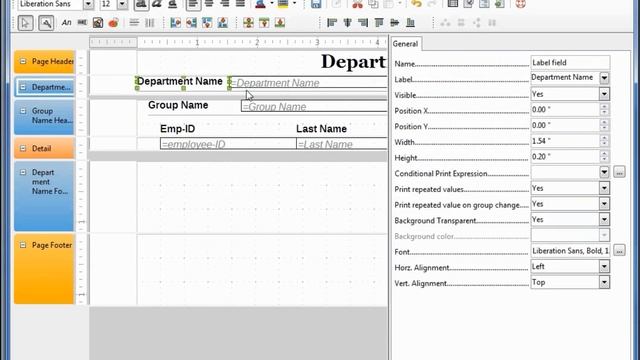The image size is (640, 360).
Task: Select the Group Name label in design
Action: (x=178, y=105)
